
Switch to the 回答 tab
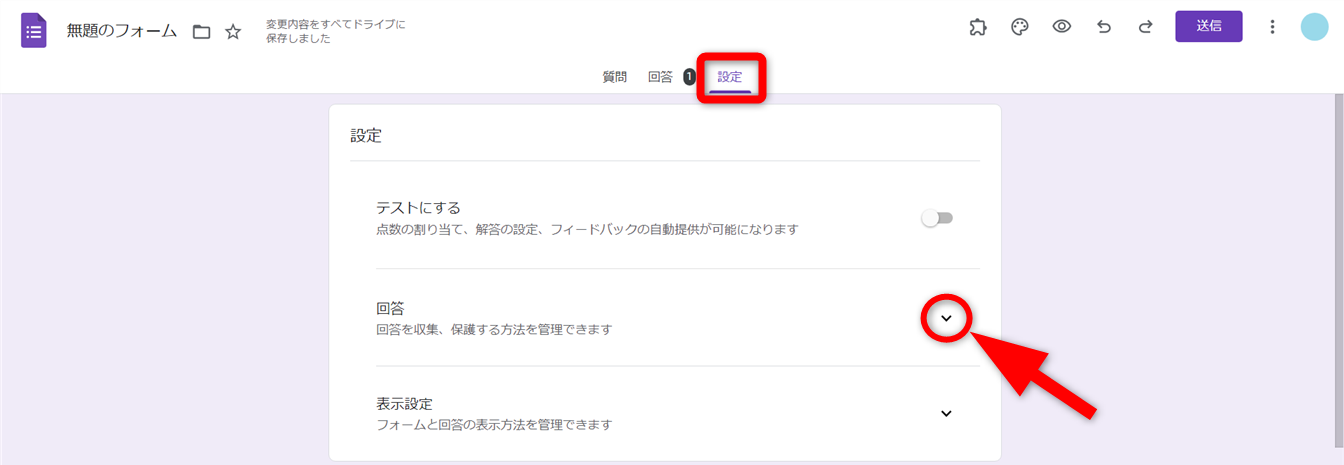[660, 77]
